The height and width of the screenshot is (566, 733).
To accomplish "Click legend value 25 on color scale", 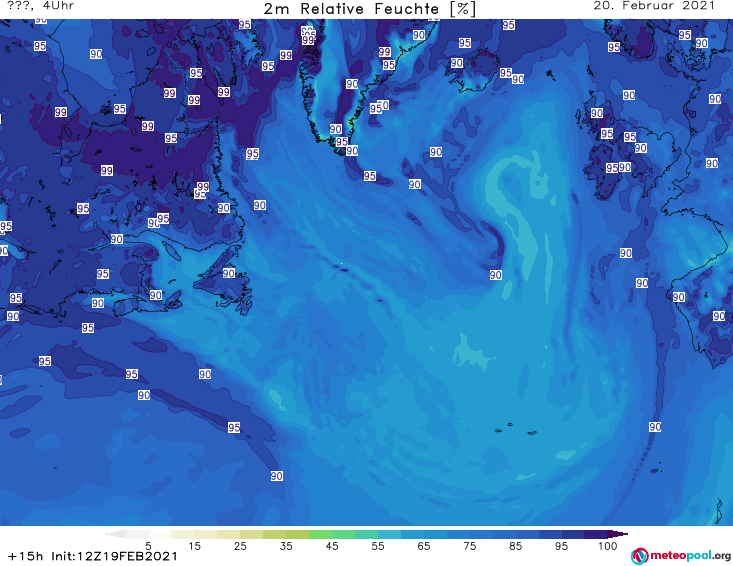I will click(240, 546).
